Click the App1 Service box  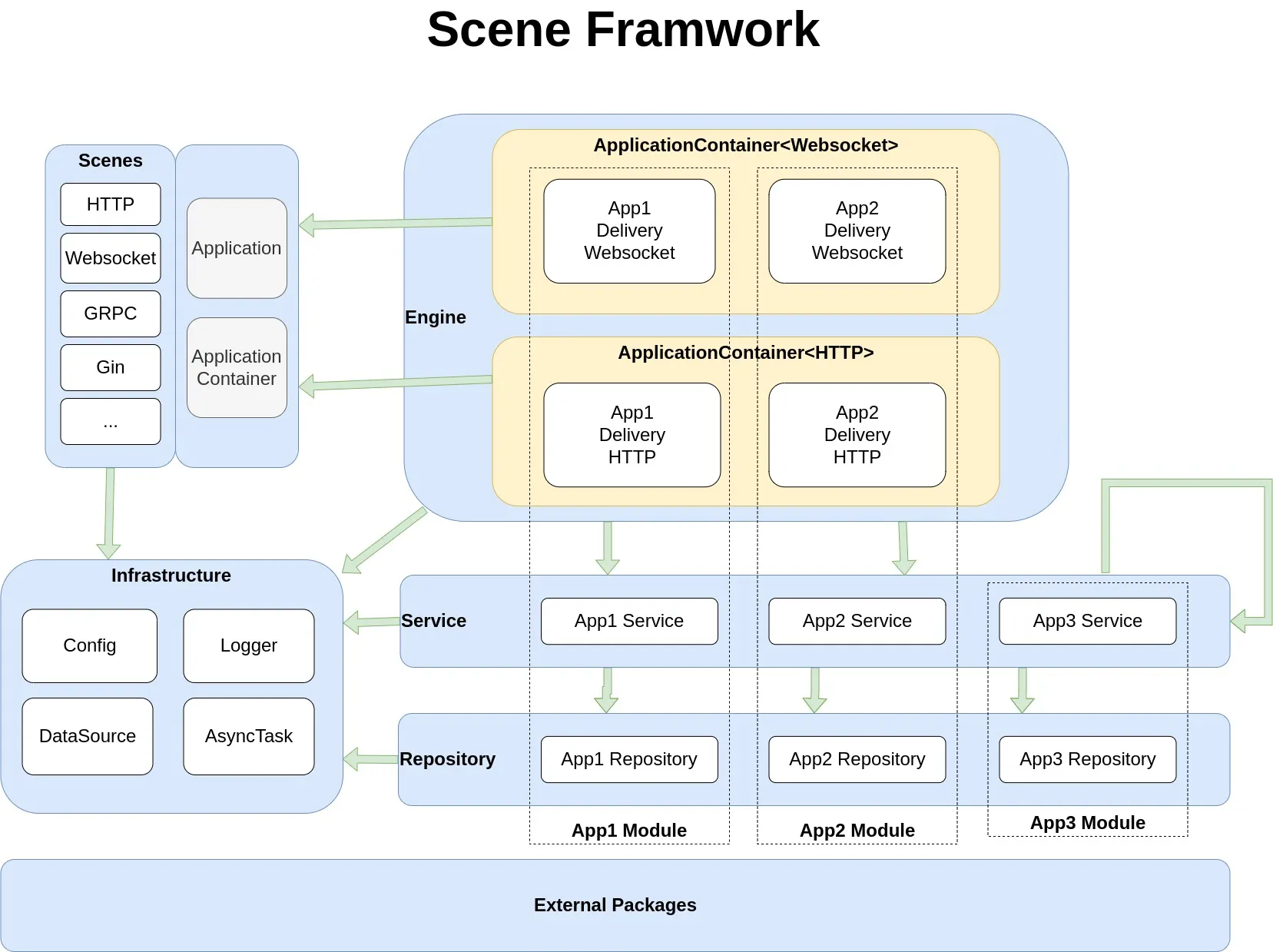[x=629, y=621]
